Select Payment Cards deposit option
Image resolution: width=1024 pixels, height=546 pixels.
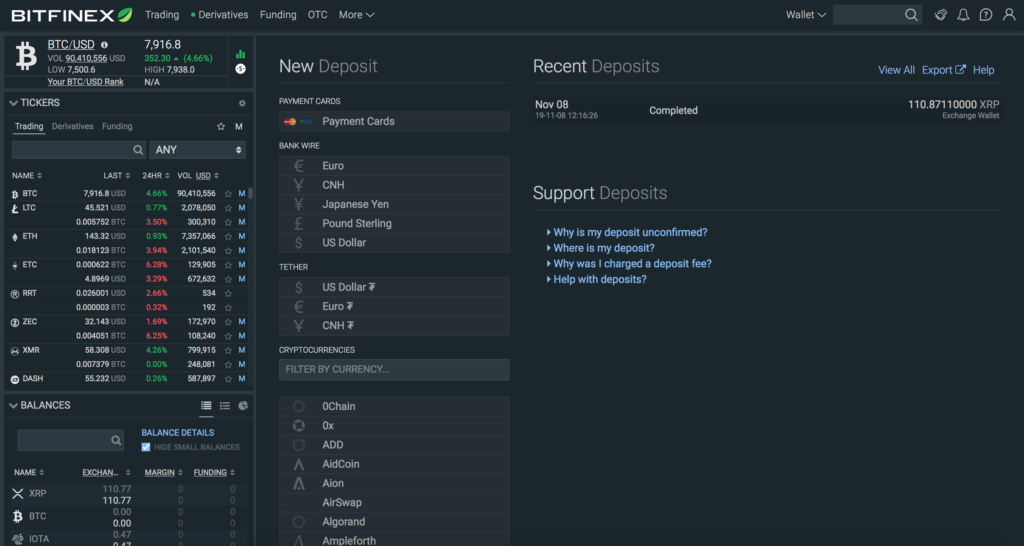tap(394, 121)
